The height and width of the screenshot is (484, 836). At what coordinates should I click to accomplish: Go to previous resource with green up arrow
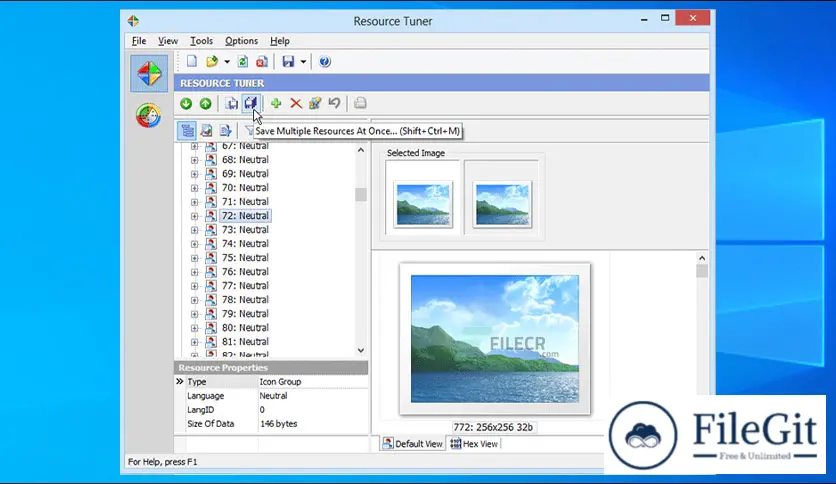[205, 103]
